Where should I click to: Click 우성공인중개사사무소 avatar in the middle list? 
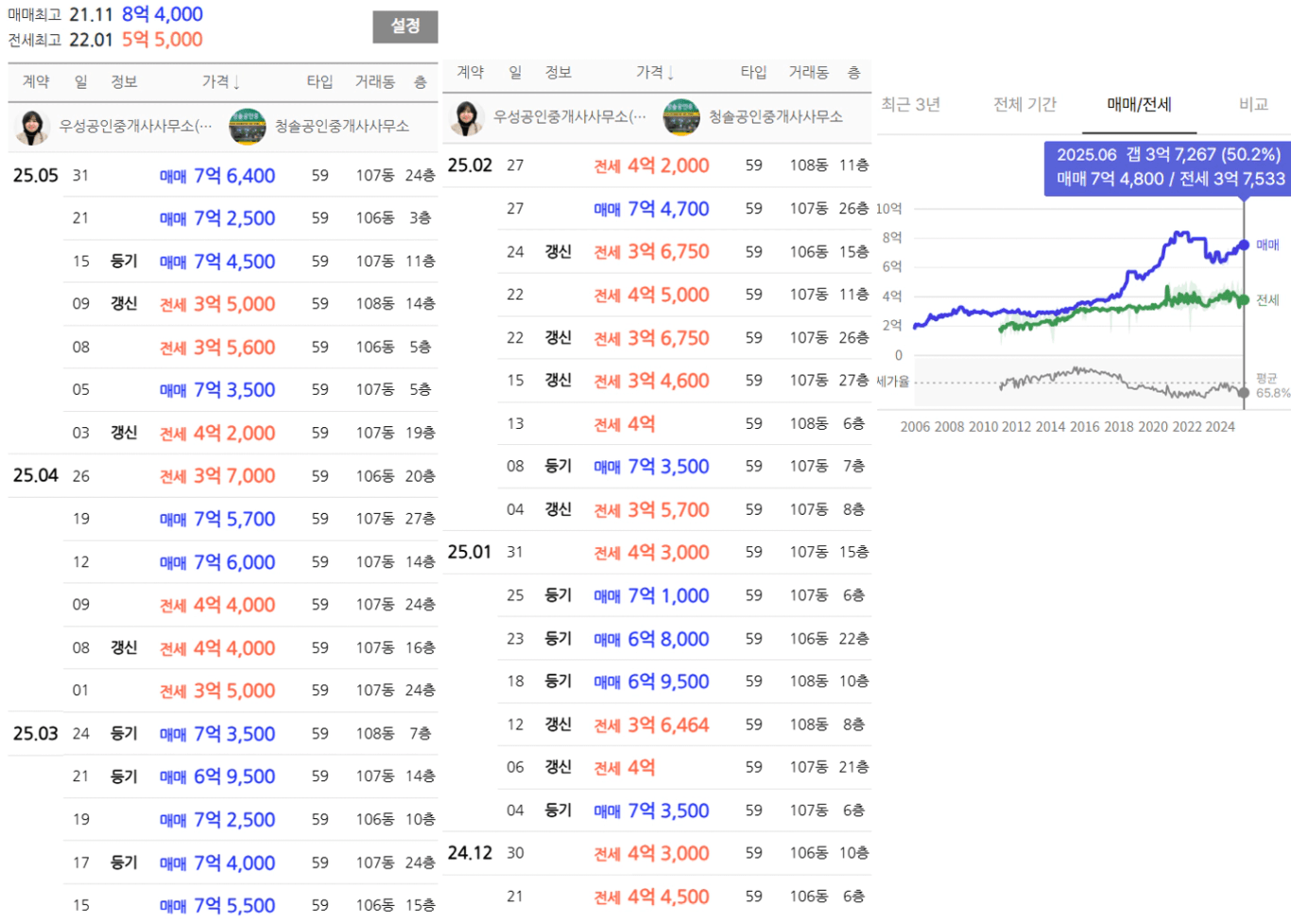tap(466, 117)
